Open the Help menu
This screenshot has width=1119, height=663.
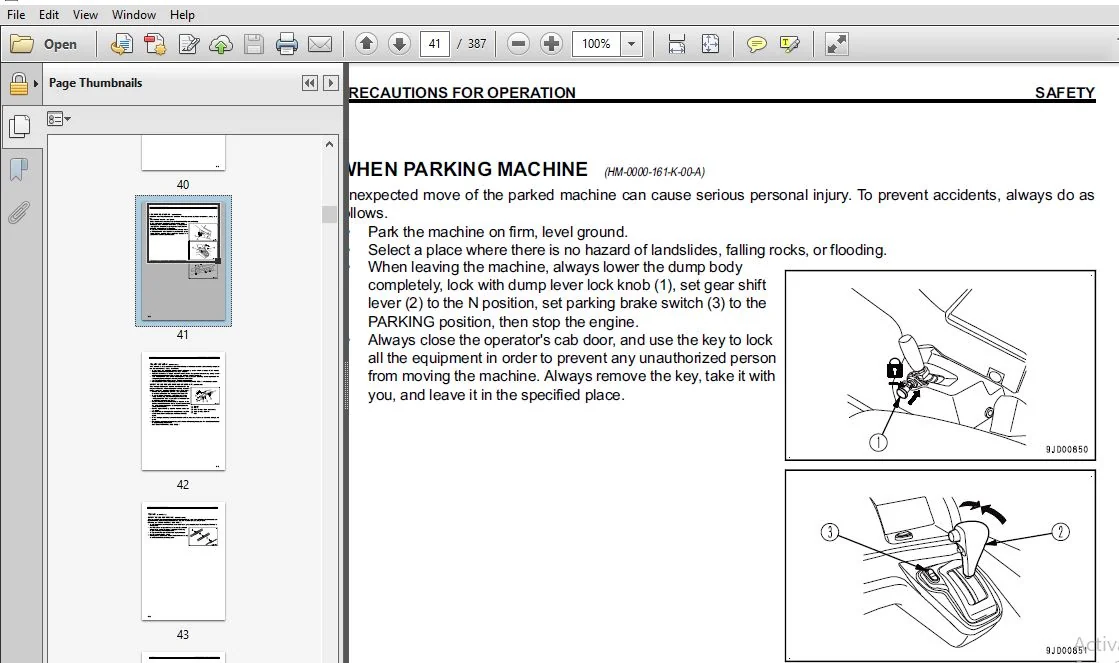[x=182, y=14]
